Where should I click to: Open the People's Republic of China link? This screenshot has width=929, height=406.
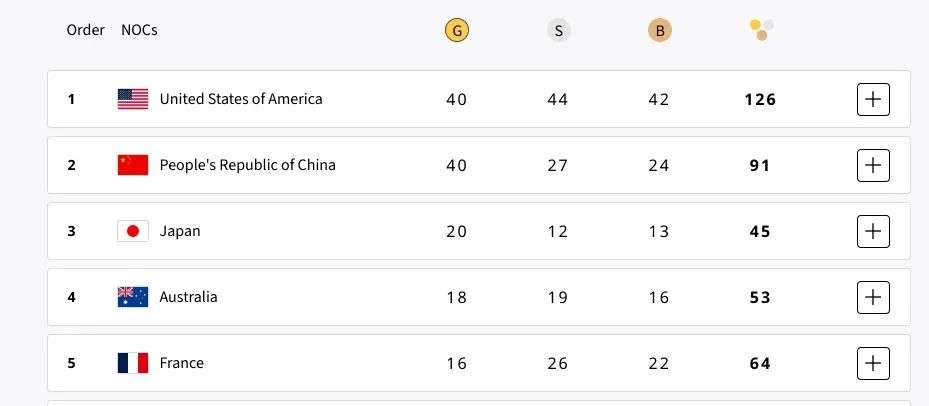(247, 165)
